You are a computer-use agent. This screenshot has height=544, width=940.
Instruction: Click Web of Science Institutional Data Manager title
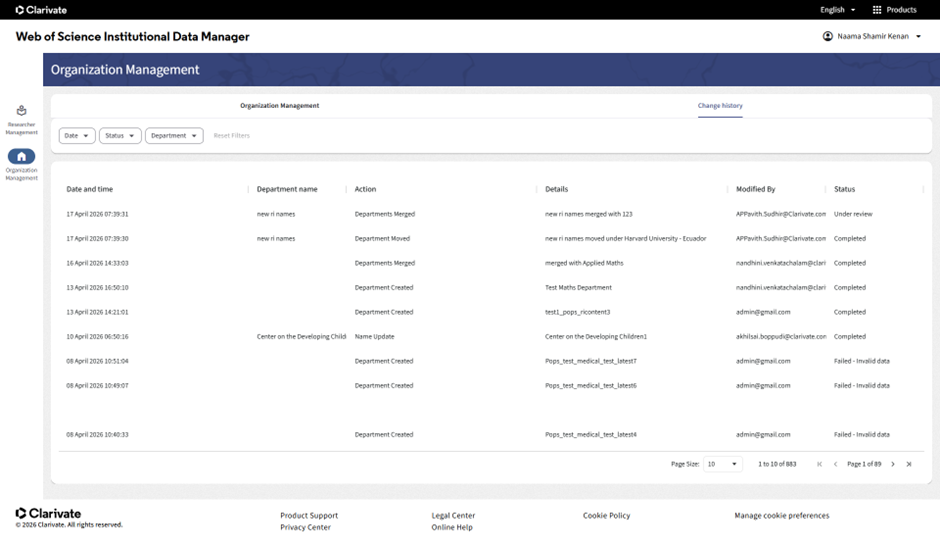coord(132,37)
